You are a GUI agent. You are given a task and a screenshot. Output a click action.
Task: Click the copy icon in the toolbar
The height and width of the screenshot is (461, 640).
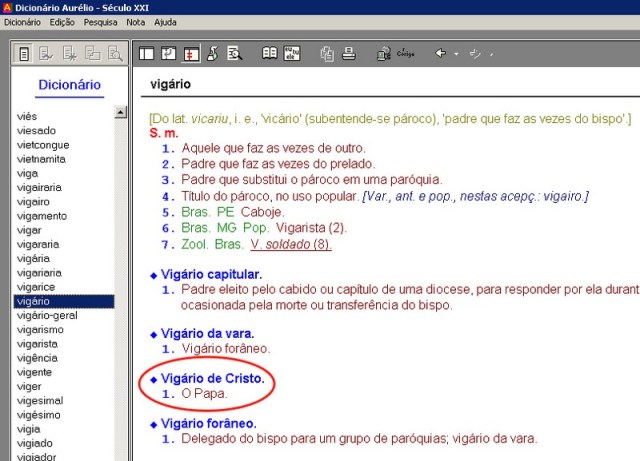[x=326, y=53]
